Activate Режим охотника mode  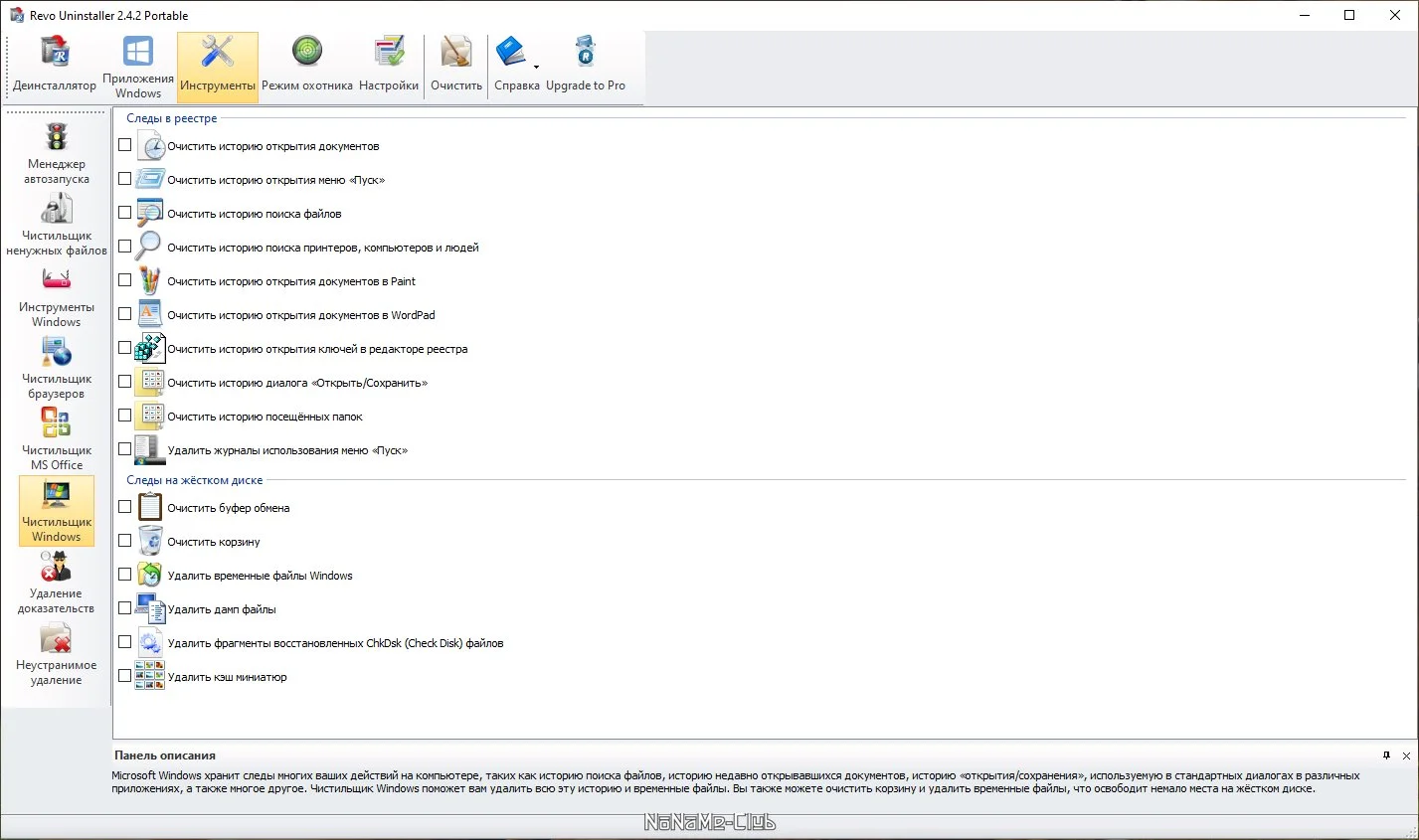coord(307,67)
